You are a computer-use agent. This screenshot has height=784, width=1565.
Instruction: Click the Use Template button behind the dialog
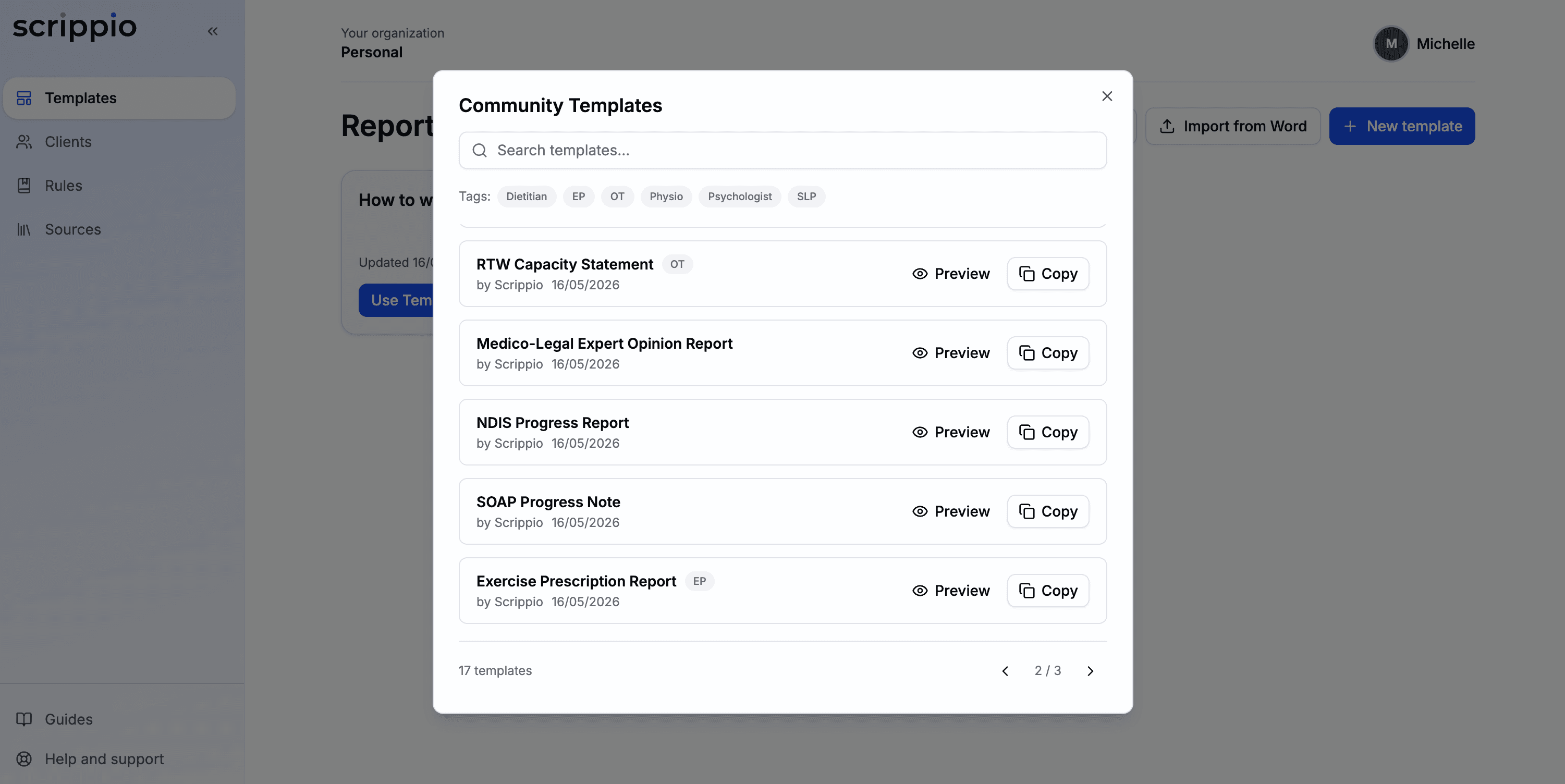396,300
